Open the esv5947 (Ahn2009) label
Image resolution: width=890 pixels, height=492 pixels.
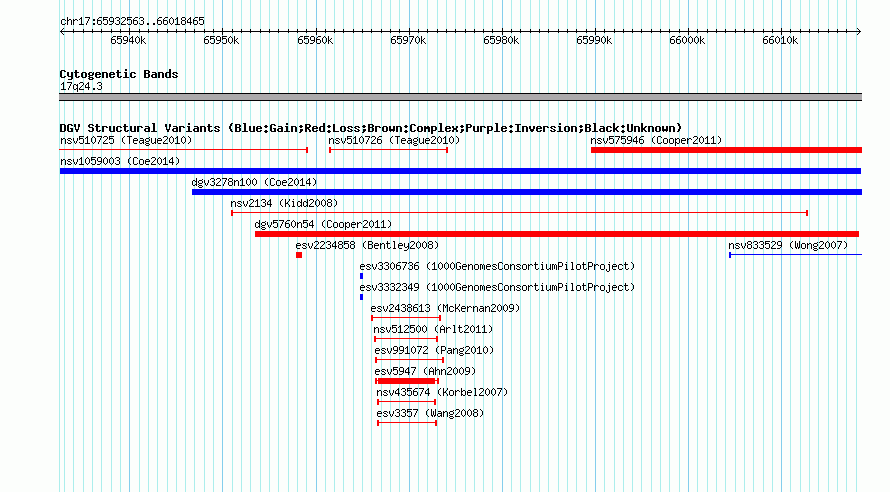tap(425, 371)
